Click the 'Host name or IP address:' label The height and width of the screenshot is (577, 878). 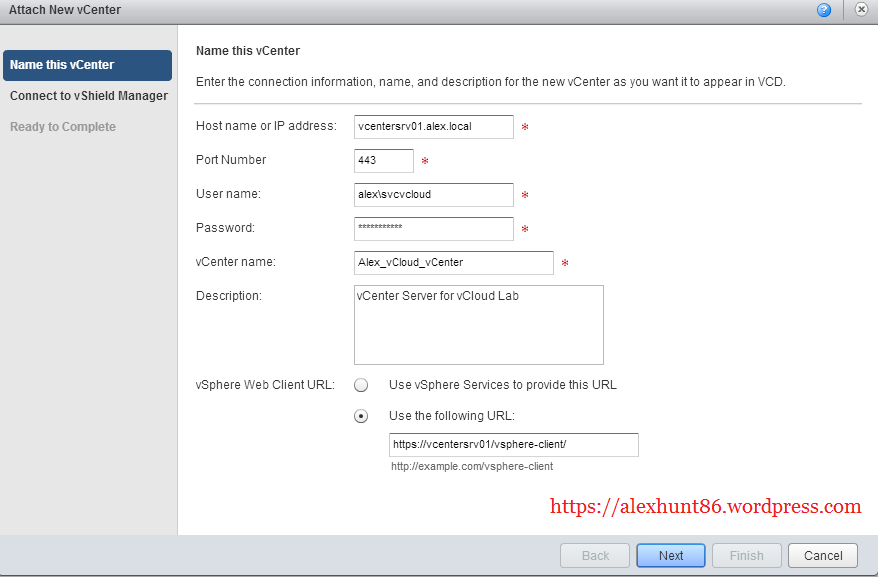pos(266,126)
